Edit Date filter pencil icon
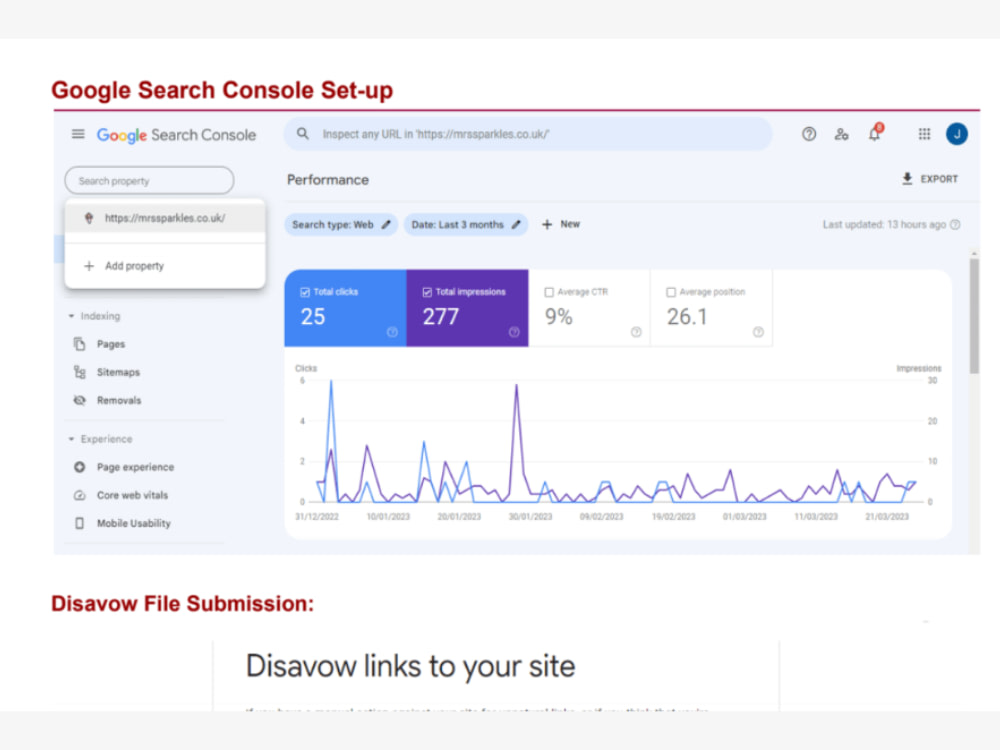 pyautogui.click(x=516, y=224)
